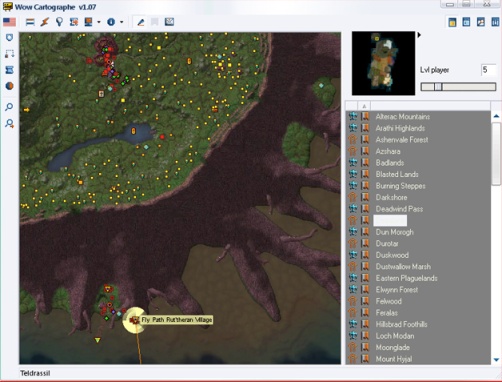Click the Lvl player slider track
Viewport: 502px width, 382px height.
[x=458, y=87]
